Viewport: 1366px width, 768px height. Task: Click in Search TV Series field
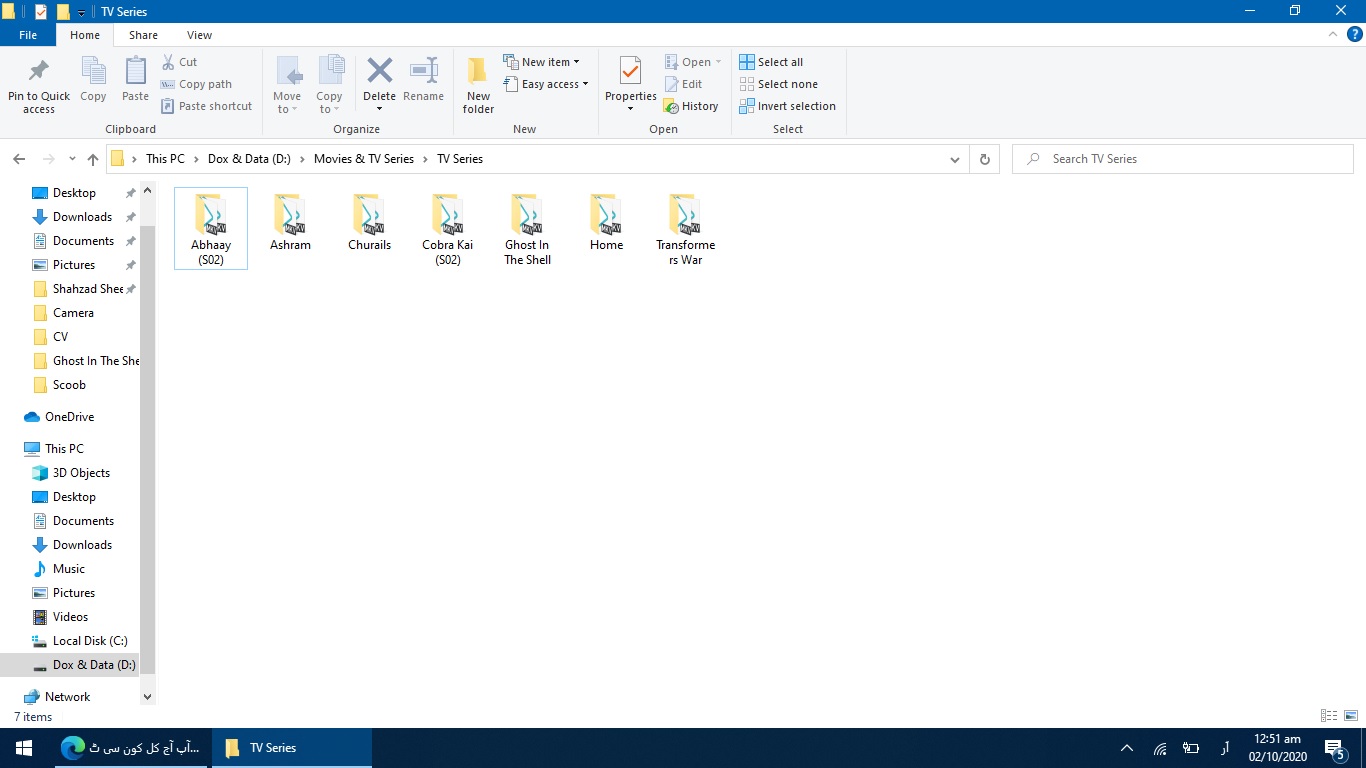click(x=1183, y=159)
